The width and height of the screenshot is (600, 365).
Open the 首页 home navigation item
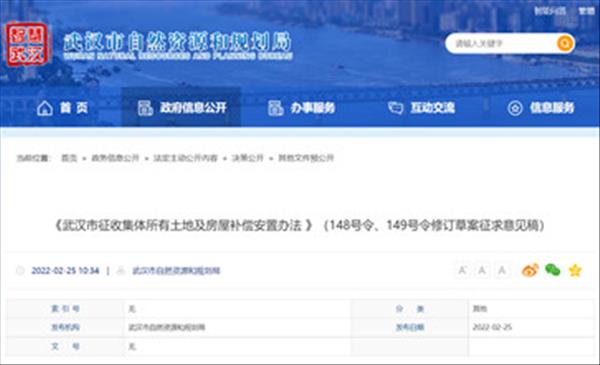pyautogui.click(x=63, y=108)
